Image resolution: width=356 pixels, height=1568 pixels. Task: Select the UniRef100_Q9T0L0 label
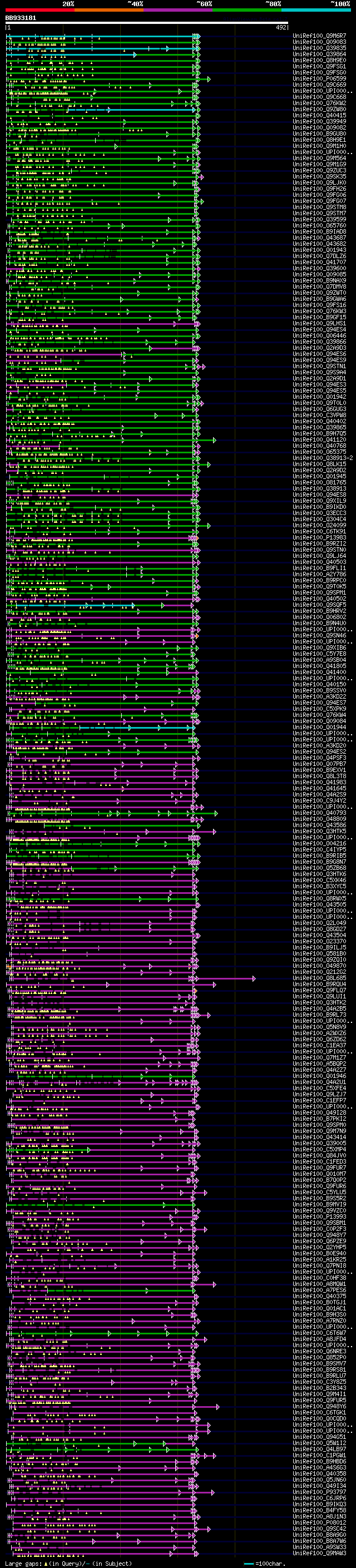tap(319, 403)
